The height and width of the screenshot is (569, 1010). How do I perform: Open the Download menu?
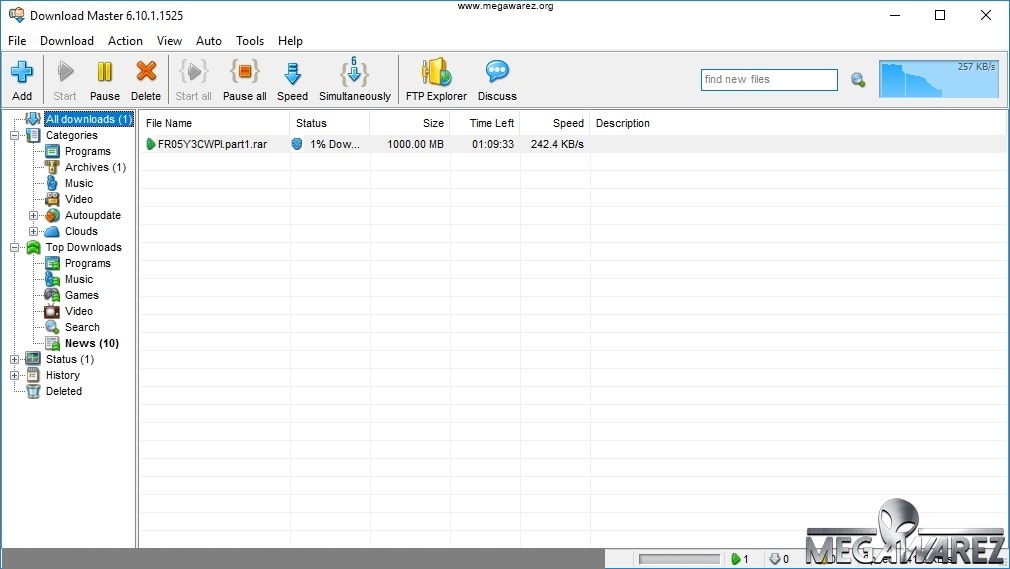(x=66, y=41)
